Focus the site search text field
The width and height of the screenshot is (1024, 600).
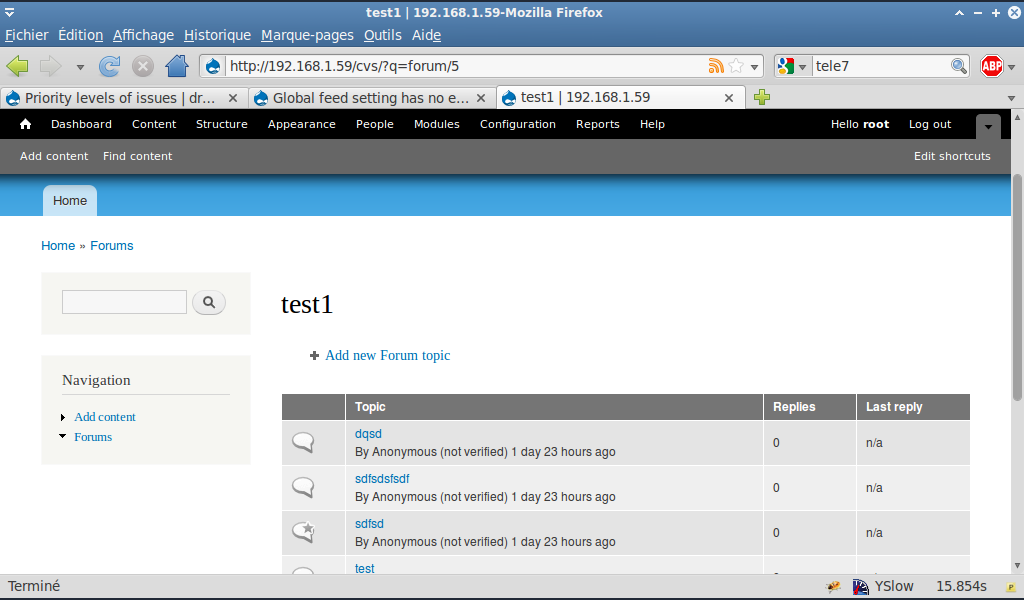point(124,302)
